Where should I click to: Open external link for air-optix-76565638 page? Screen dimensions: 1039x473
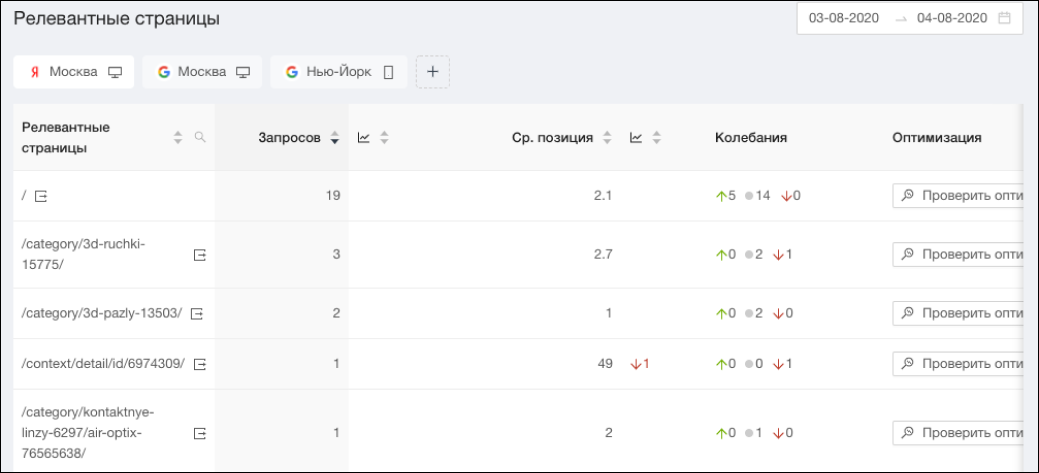[x=199, y=433]
